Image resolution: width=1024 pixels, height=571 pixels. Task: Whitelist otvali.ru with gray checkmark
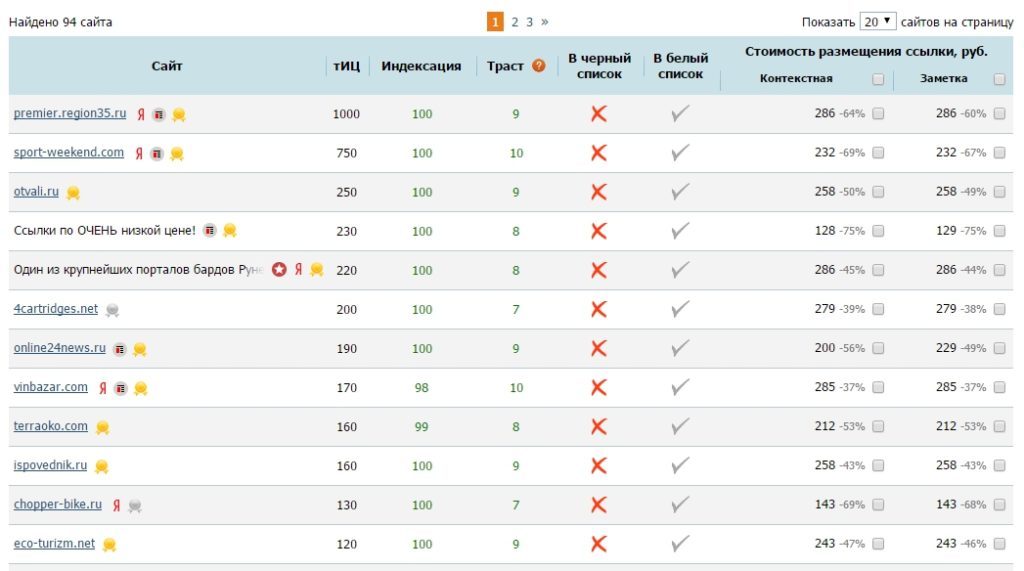point(680,191)
